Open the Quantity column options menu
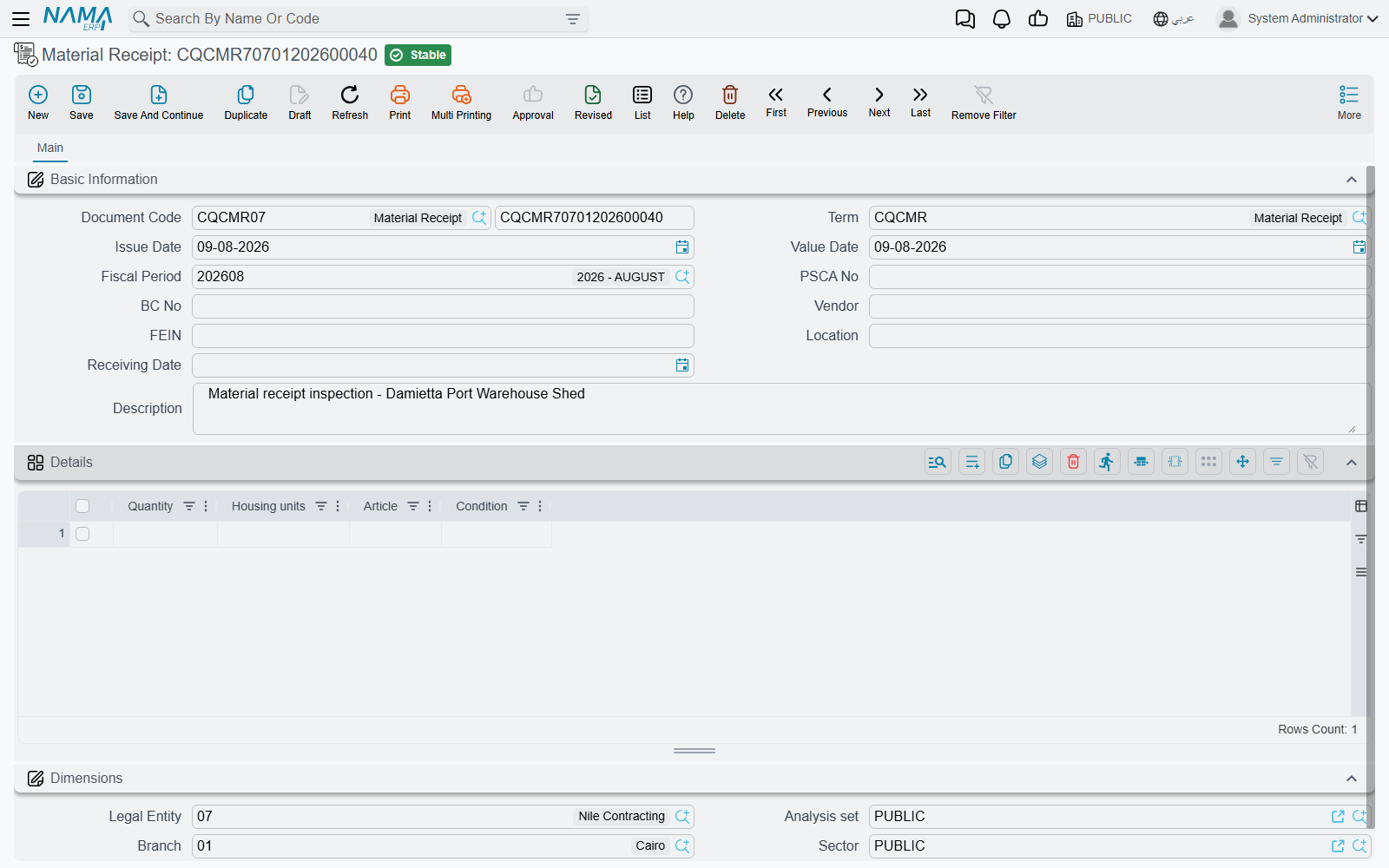 coord(206,506)
